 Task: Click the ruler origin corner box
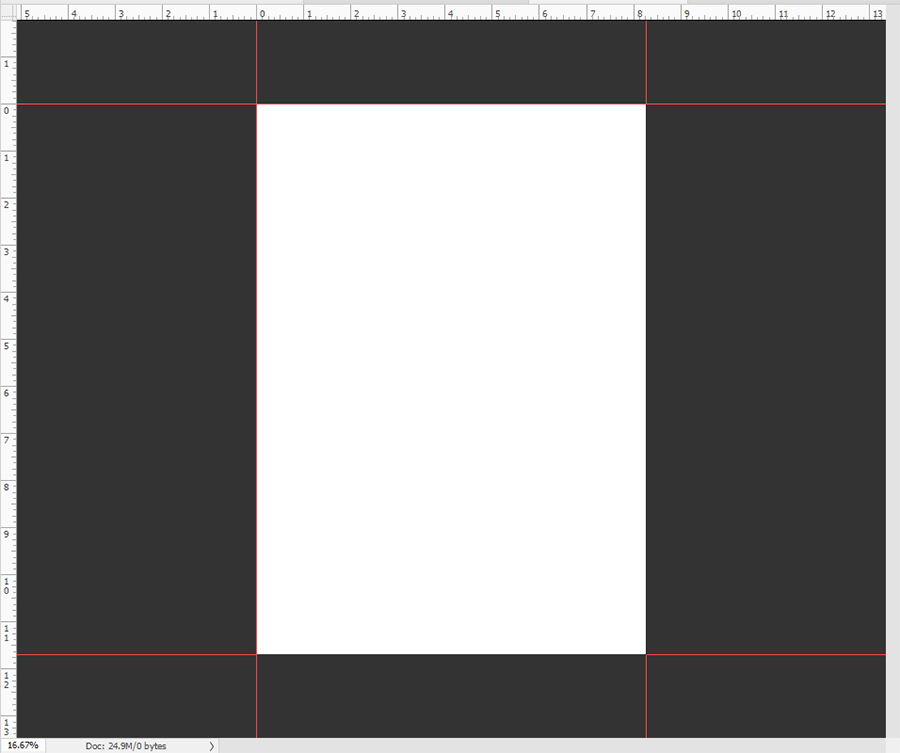[x=8, y=14]
